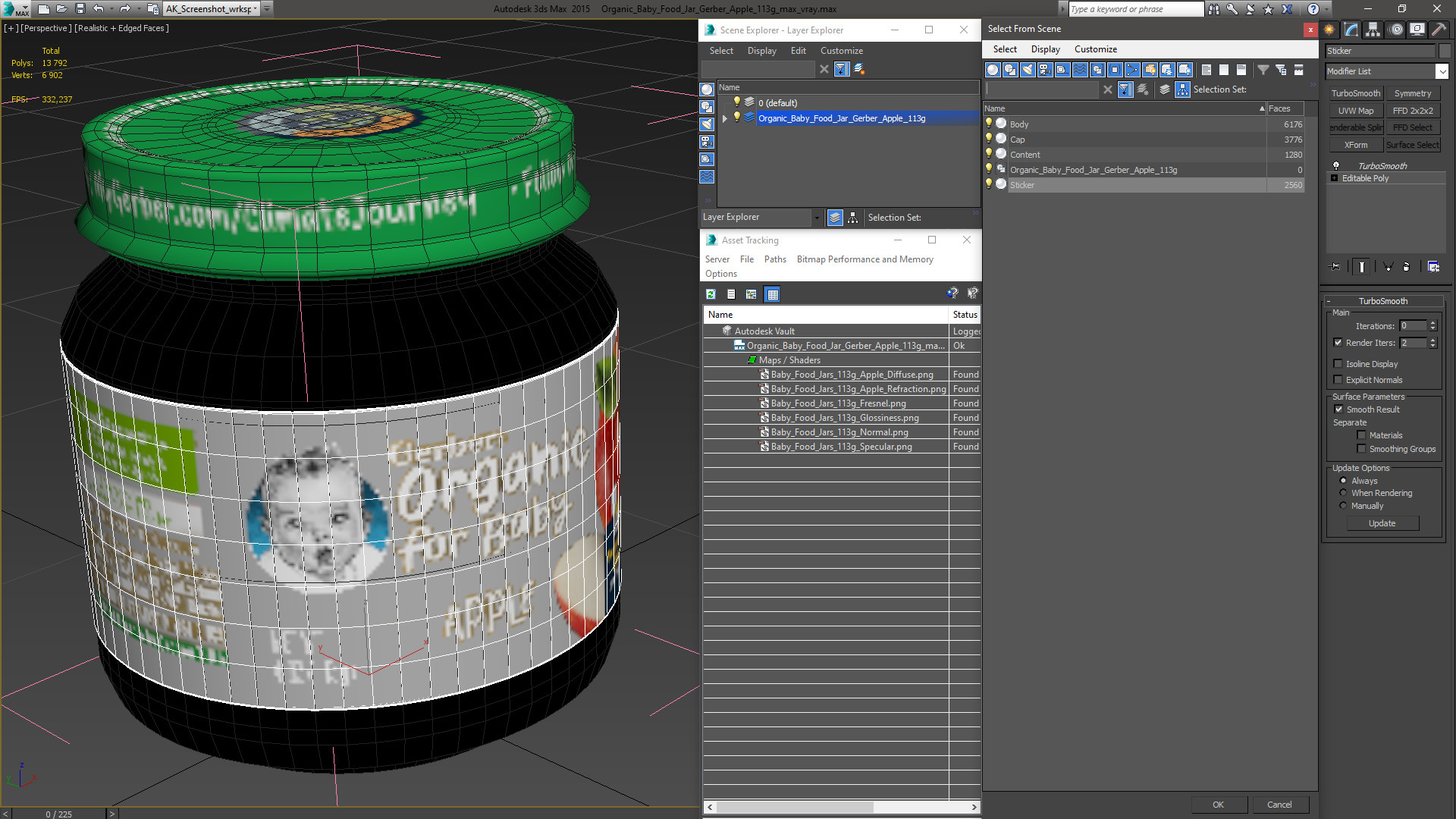The image size is (1456, 819).
Task: Save the file with the disk icon
Action: (80, 9)
